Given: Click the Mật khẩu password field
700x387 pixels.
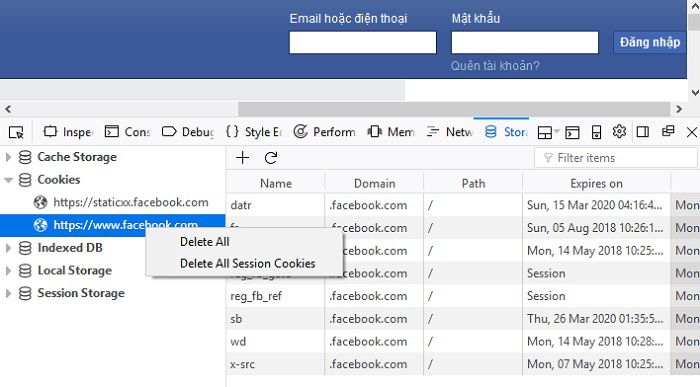Looking at the screenshot, I should point(525,42).
